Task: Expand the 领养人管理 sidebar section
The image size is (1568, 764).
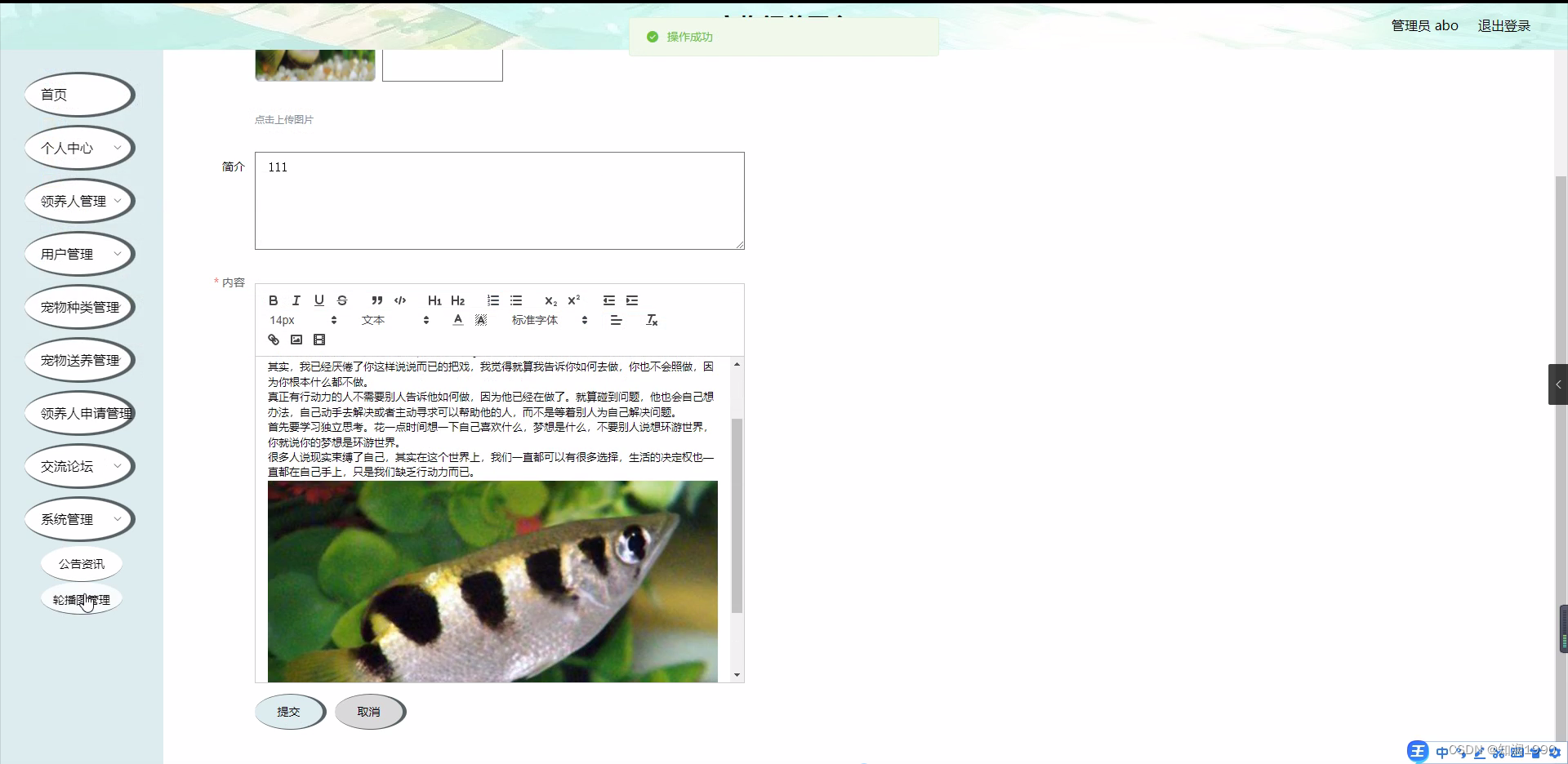Action: (79, 200)
